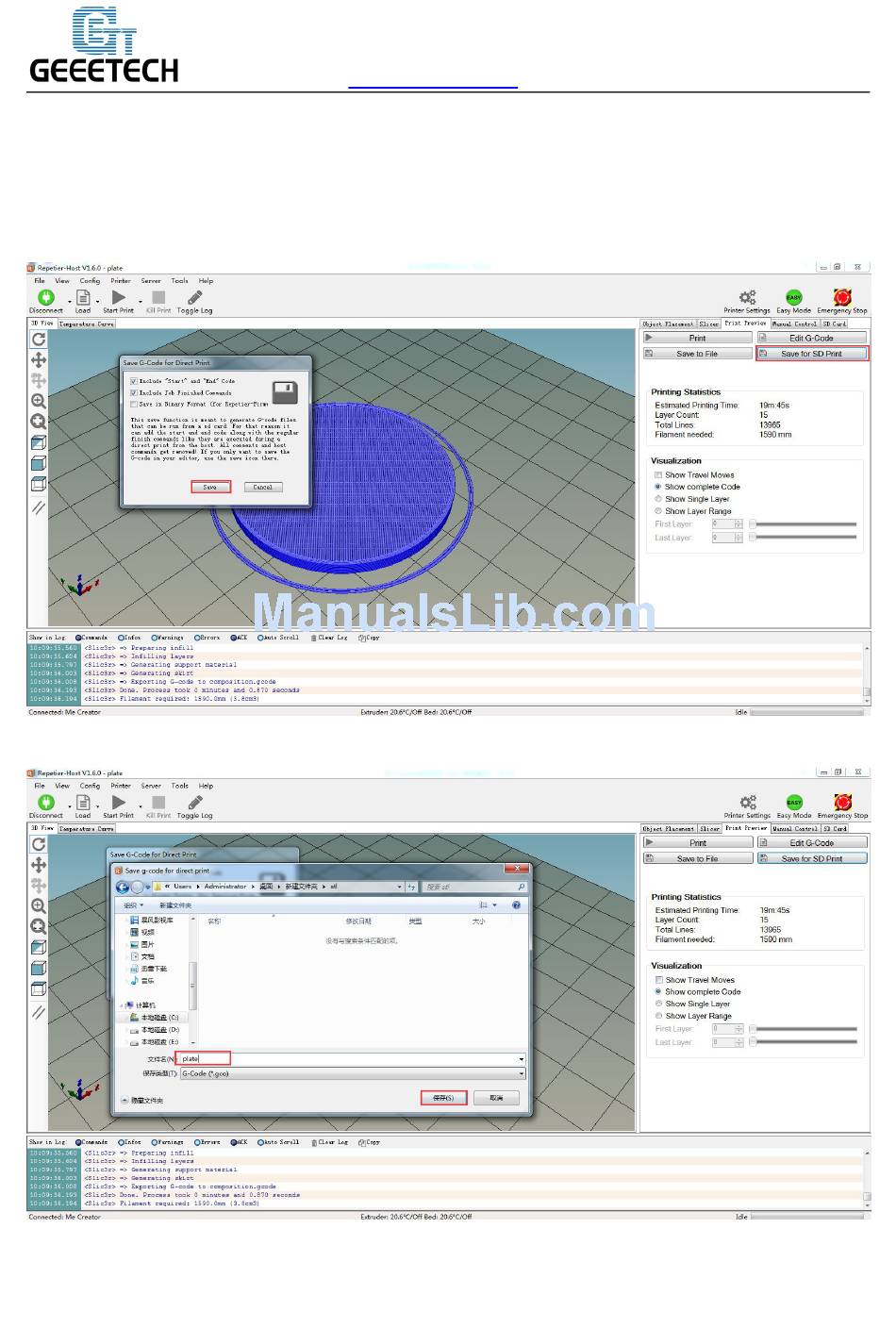Click rotate view icon in upper window sidebar
Image resolution: width=896 pixels, height=1328 pixels.
point(39,340)
